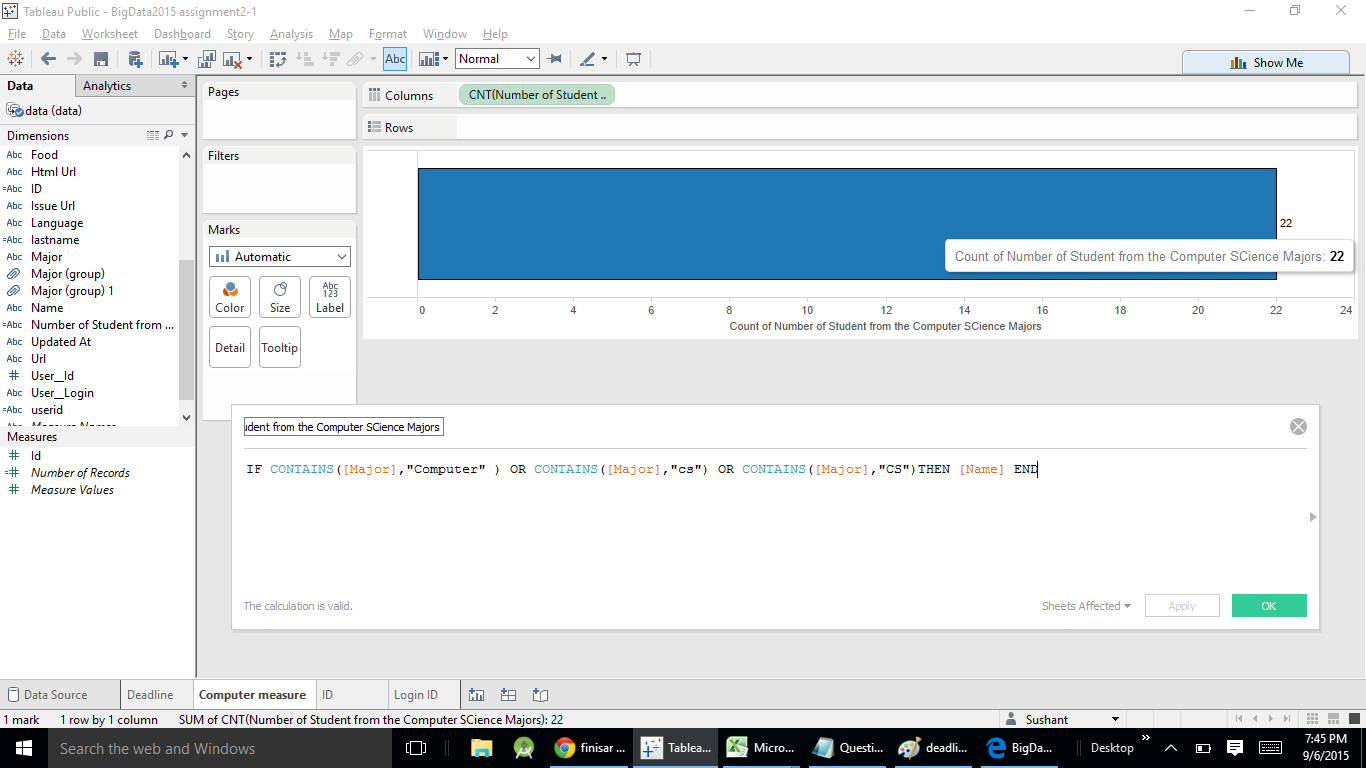Add new data source cylinder icon
Image resolution: width=1366 pixels, height=768 pixels.
[134, 59]
